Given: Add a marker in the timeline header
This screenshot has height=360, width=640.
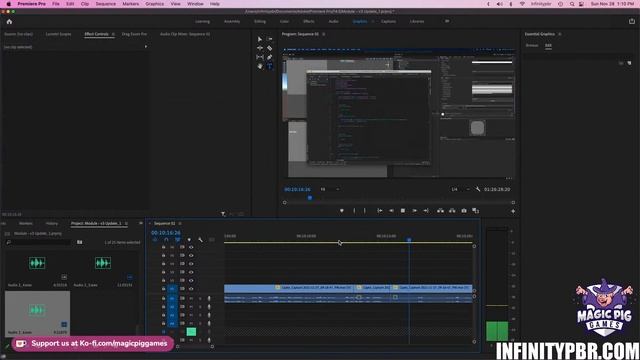Looking at the screenshot, I should point(189,240).
